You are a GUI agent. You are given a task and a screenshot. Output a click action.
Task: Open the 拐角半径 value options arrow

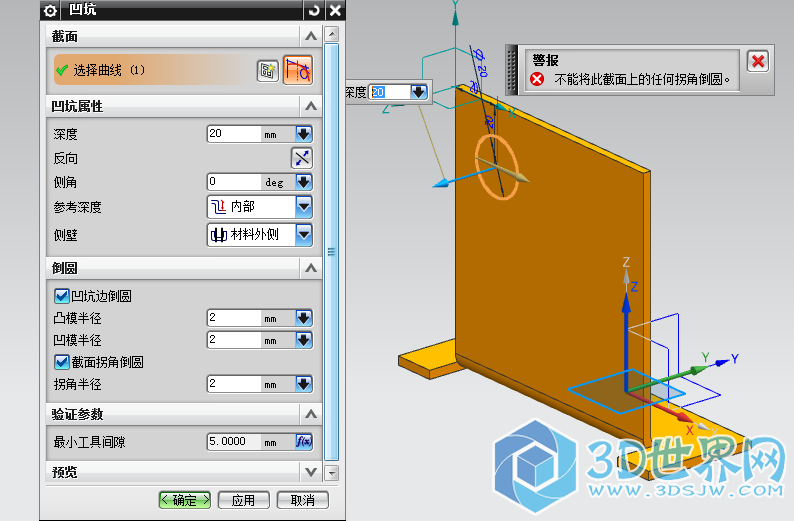pos(304,384)
